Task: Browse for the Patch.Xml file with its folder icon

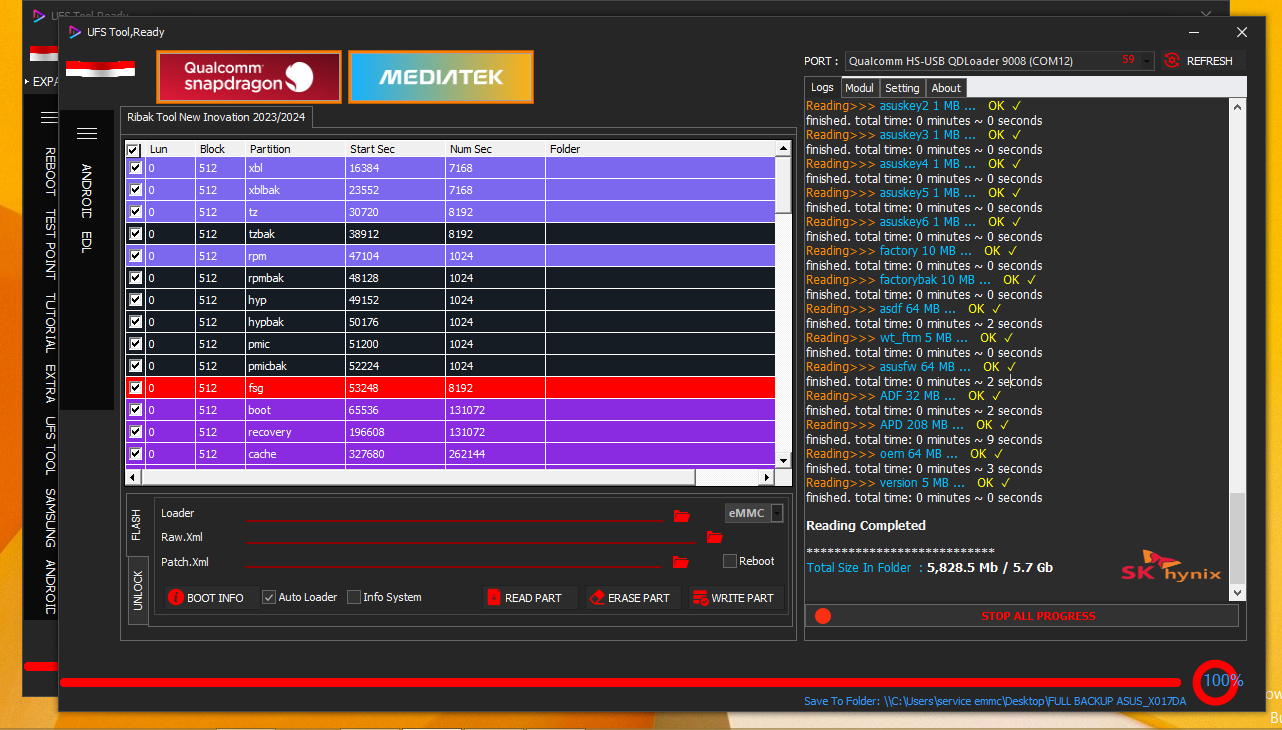Action: [x=681, y=562]
